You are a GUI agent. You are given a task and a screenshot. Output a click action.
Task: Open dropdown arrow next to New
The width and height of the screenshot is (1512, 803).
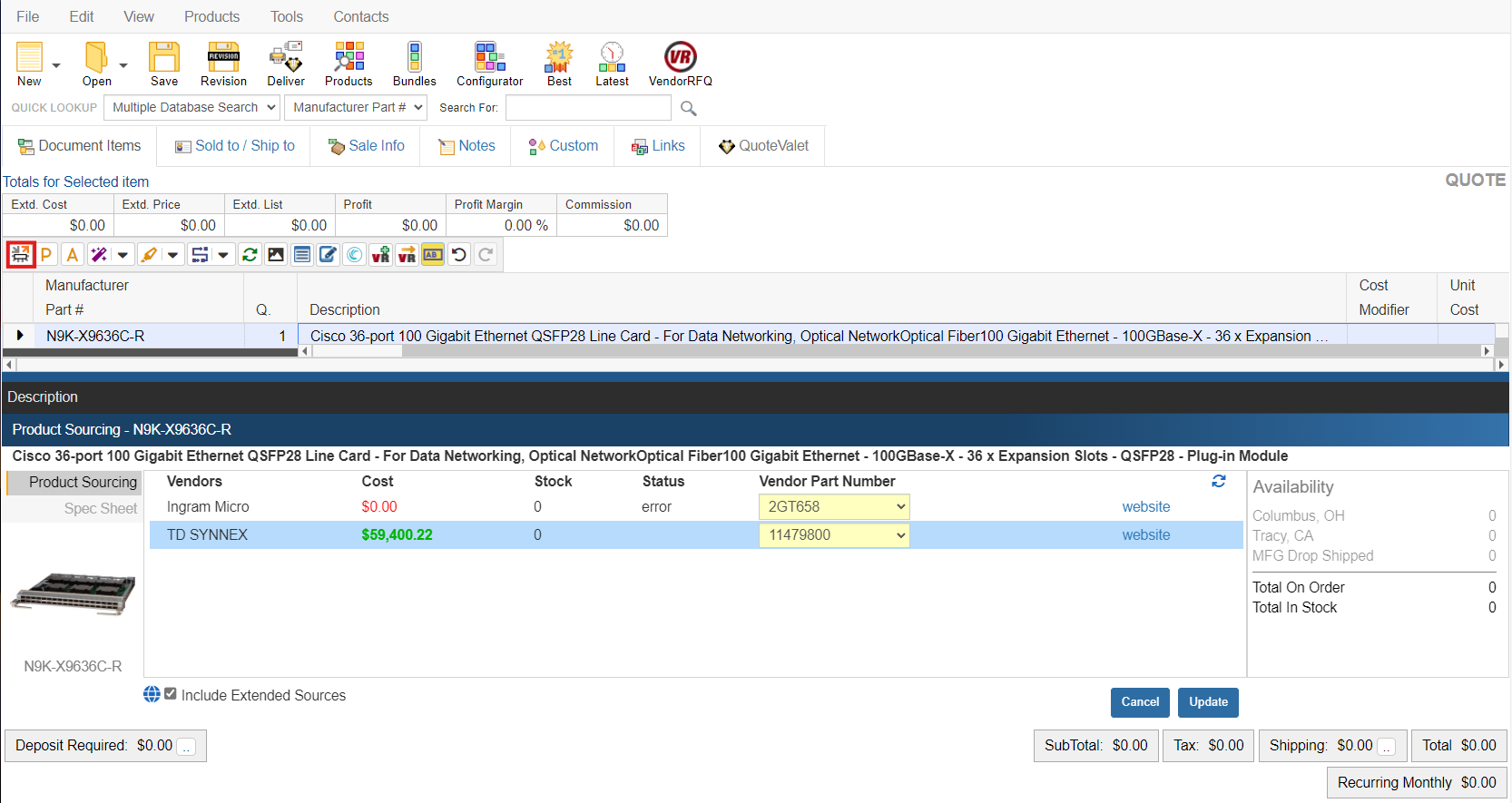[x=56, y=65]
